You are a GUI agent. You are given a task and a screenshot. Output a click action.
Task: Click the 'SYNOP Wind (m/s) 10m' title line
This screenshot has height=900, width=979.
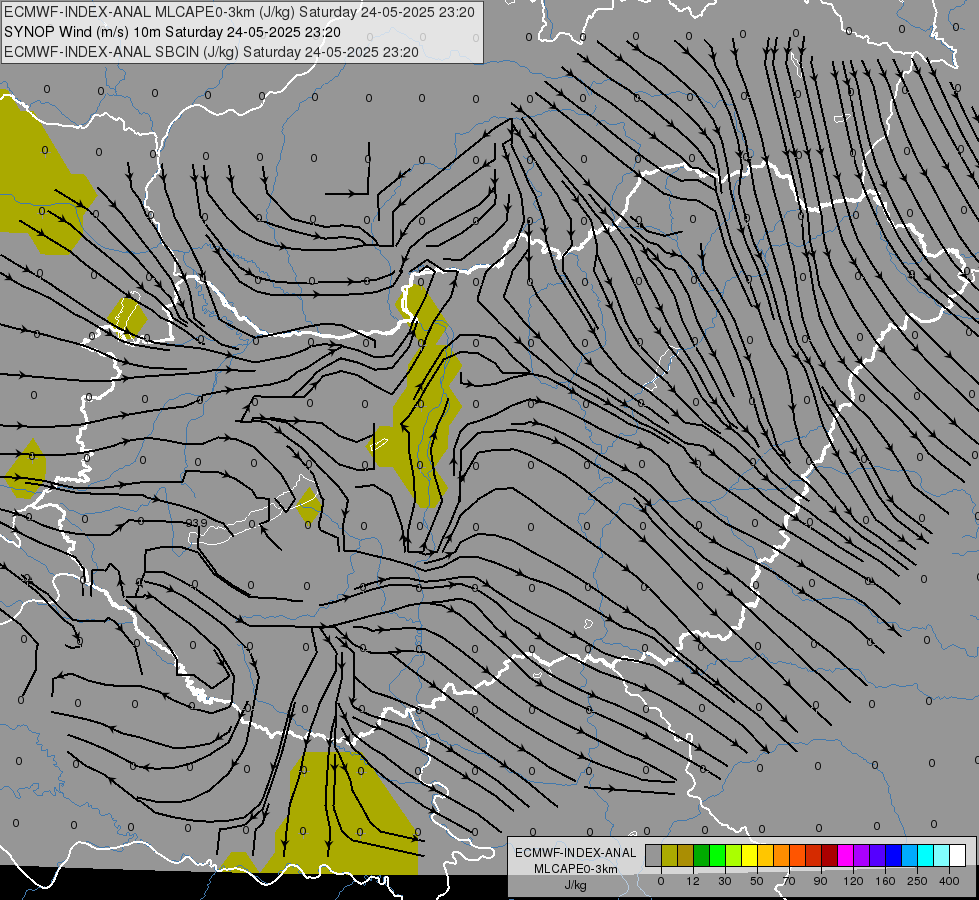172,32
